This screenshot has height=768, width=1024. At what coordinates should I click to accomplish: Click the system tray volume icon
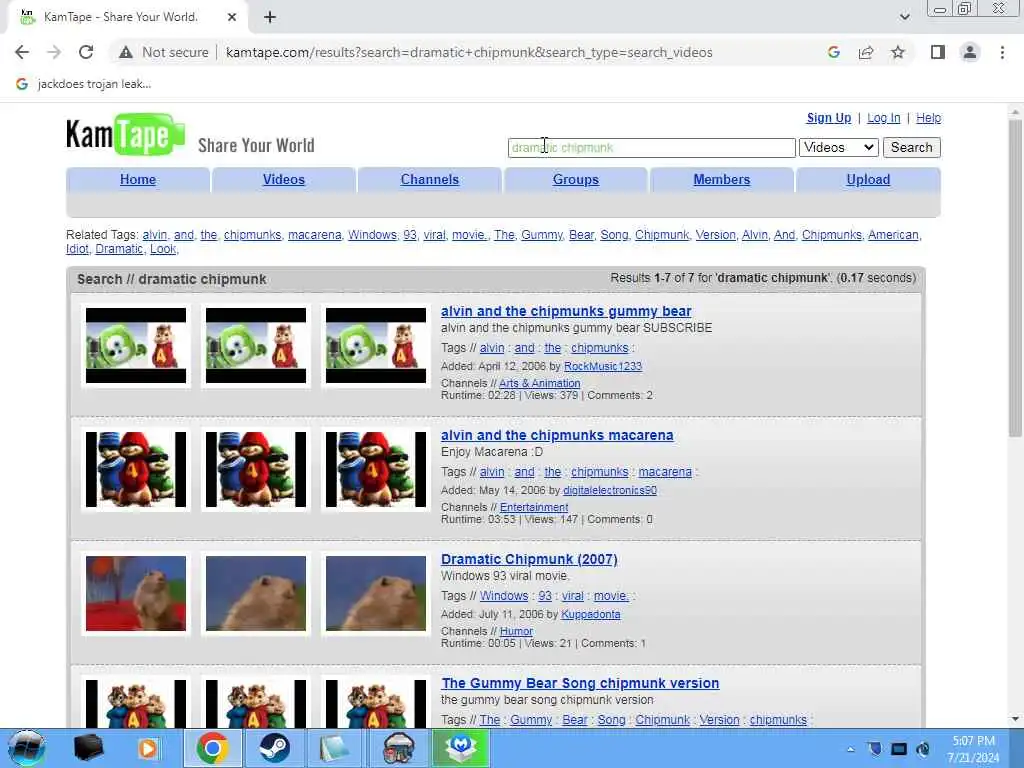coord(923,749)
